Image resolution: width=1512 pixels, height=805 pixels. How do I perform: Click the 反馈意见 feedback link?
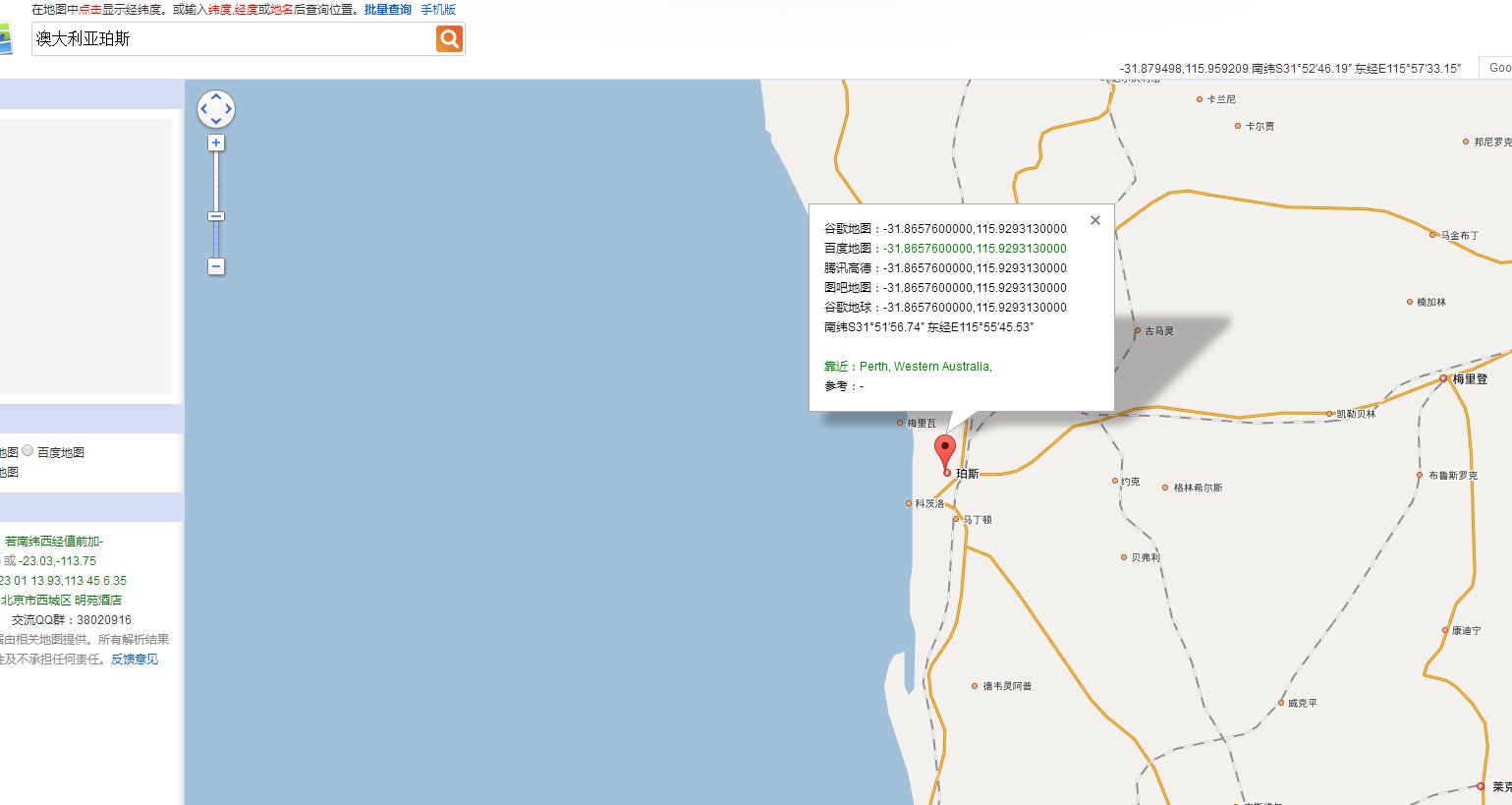(135, 660)
